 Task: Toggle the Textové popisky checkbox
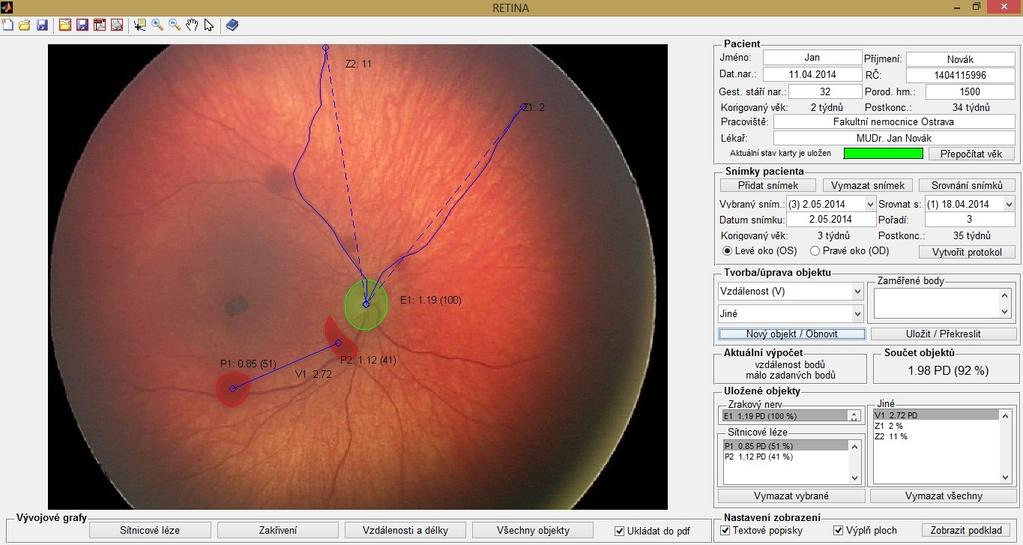[725, 530]
